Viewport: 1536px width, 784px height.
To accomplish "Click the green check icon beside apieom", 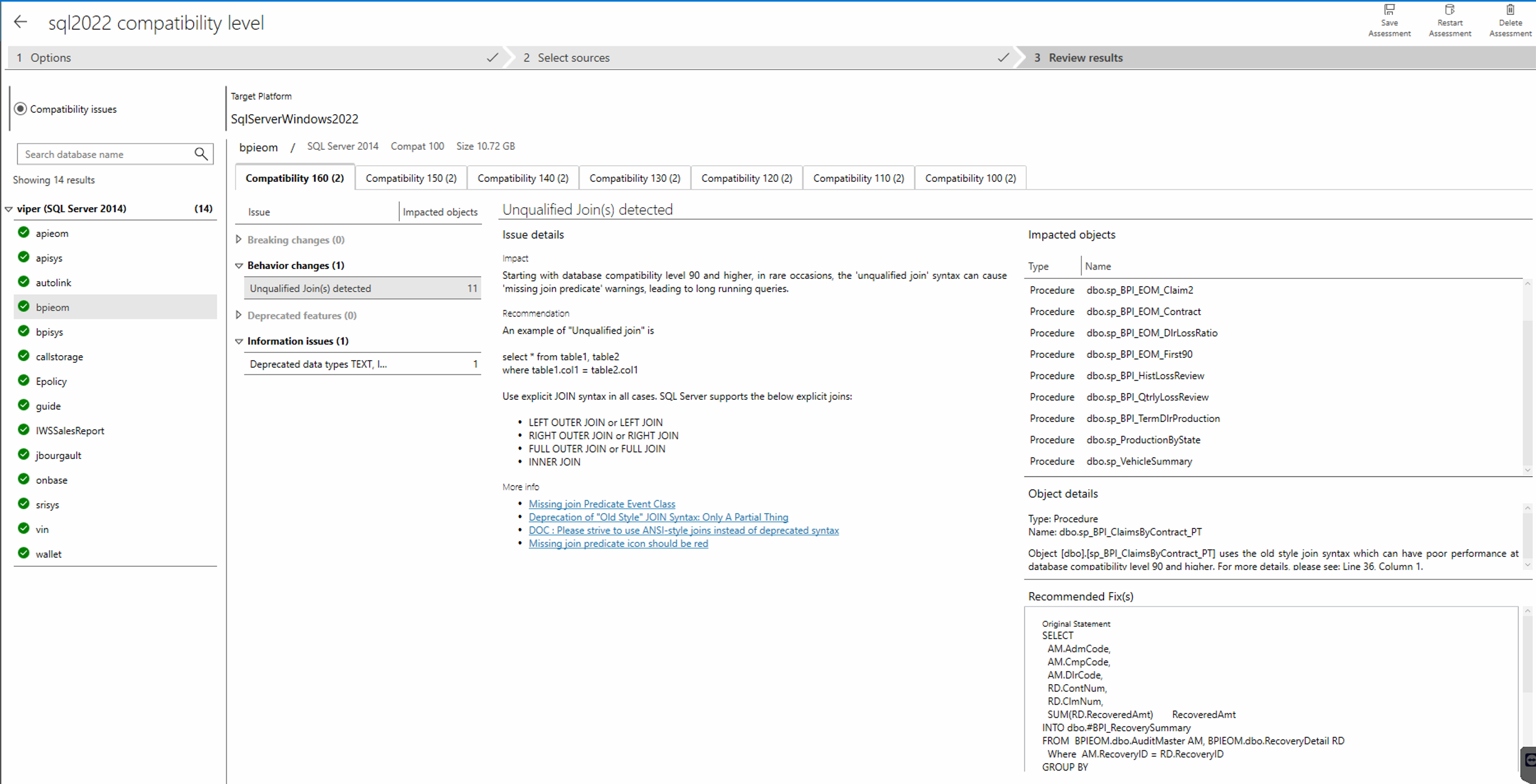I will 24,233.
